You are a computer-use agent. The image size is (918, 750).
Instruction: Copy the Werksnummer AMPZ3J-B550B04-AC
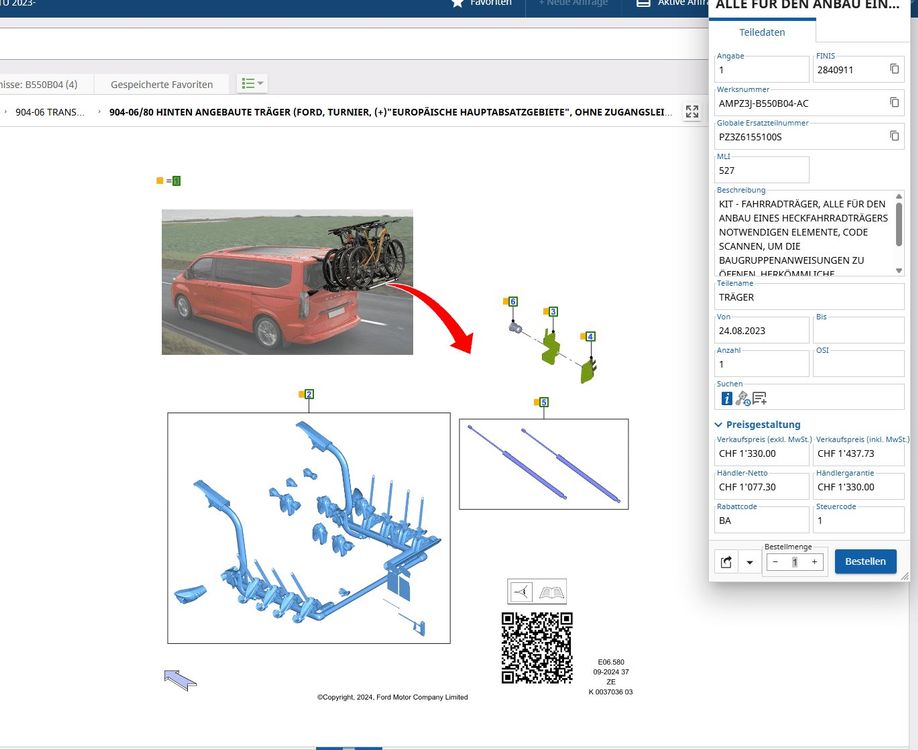click(x=894, y=102)
